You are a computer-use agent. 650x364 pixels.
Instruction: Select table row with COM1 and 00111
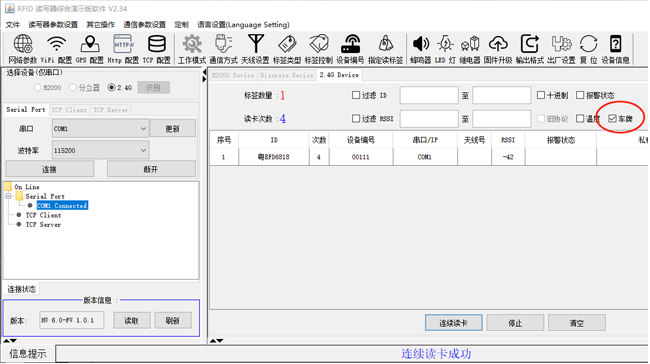point(429,157)
